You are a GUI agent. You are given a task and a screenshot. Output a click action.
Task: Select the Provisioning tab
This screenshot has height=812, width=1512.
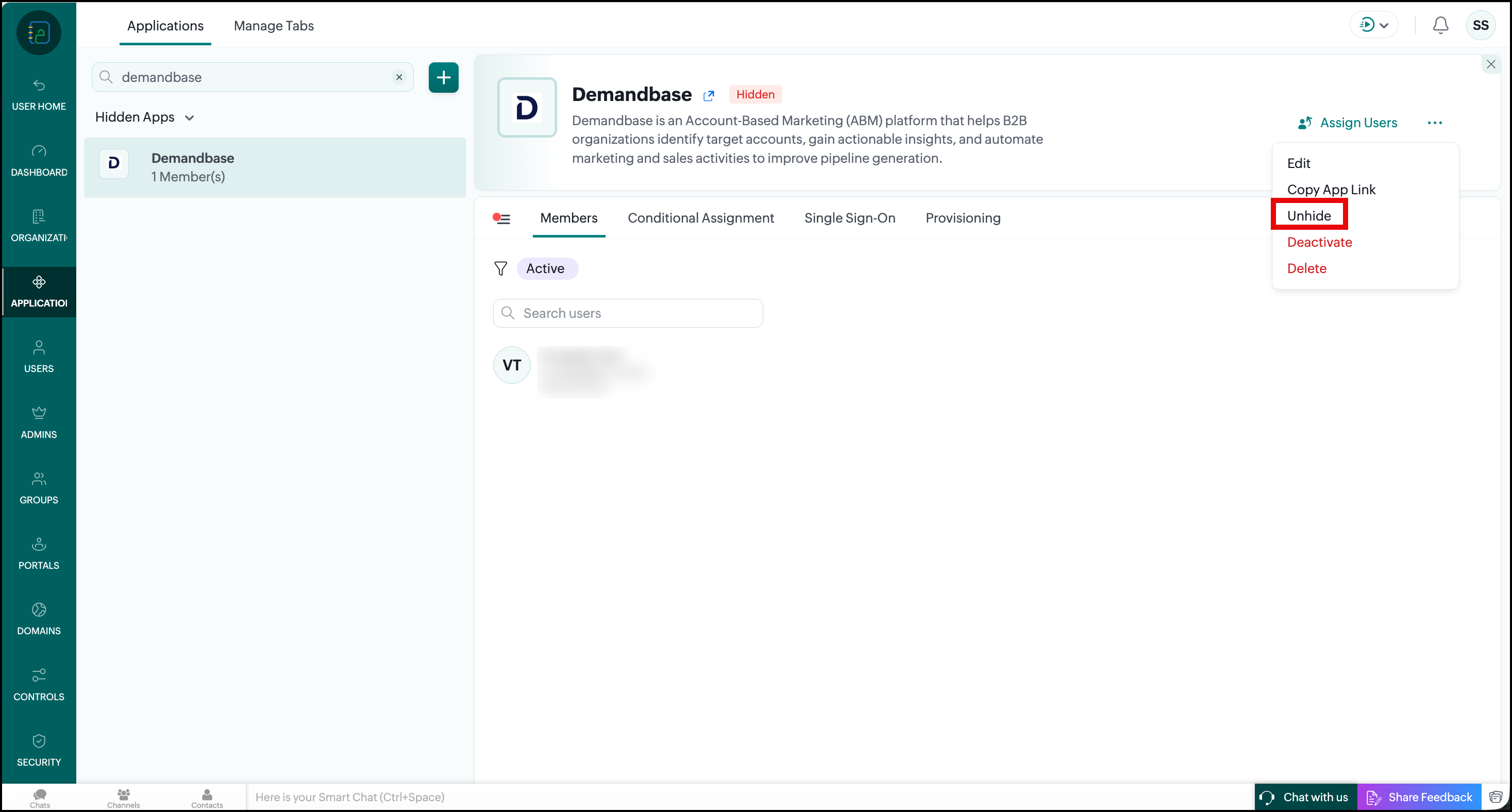pyautogui.click(x=963, y=217)
